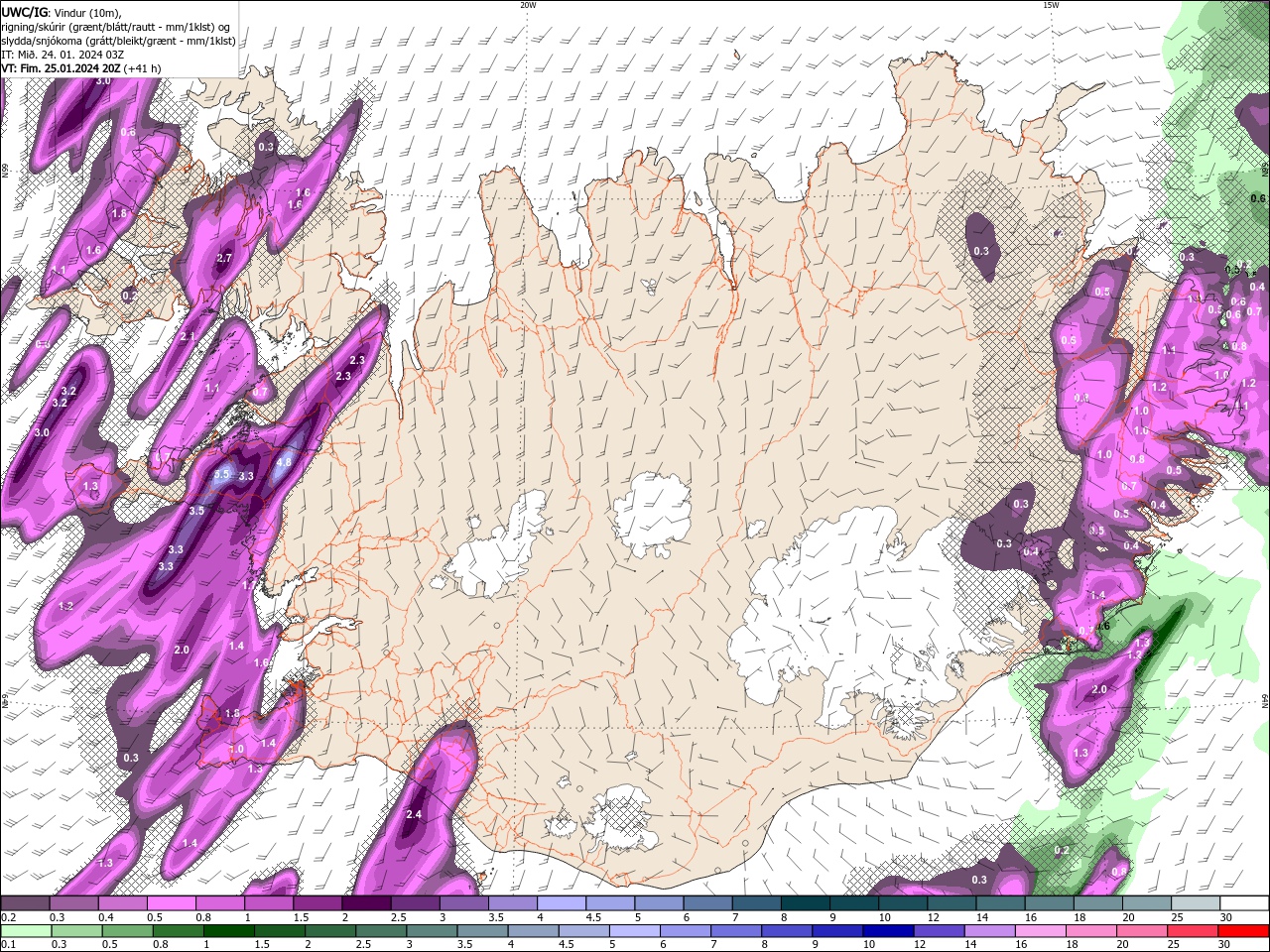Click the 'slydda/snjókoma' legend description line
The image size is (1270, 952).
point(118,41)
